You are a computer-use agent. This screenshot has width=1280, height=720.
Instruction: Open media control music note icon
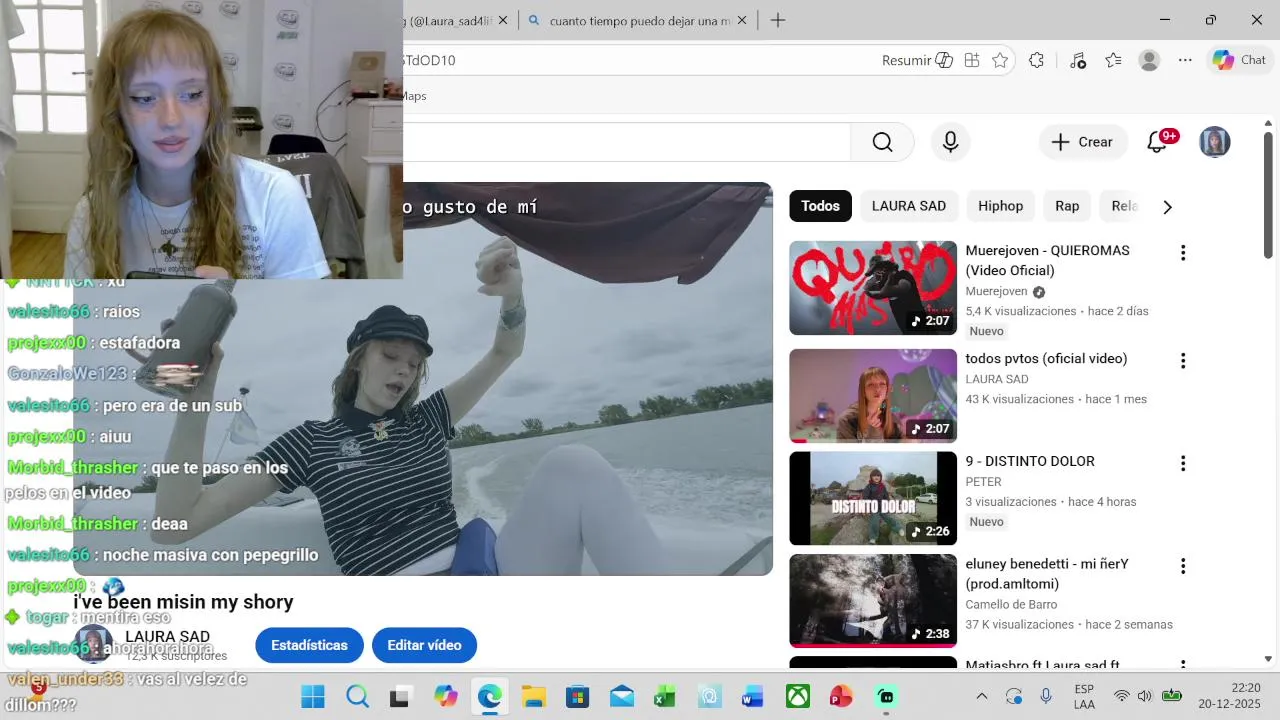coord(1077,60)
